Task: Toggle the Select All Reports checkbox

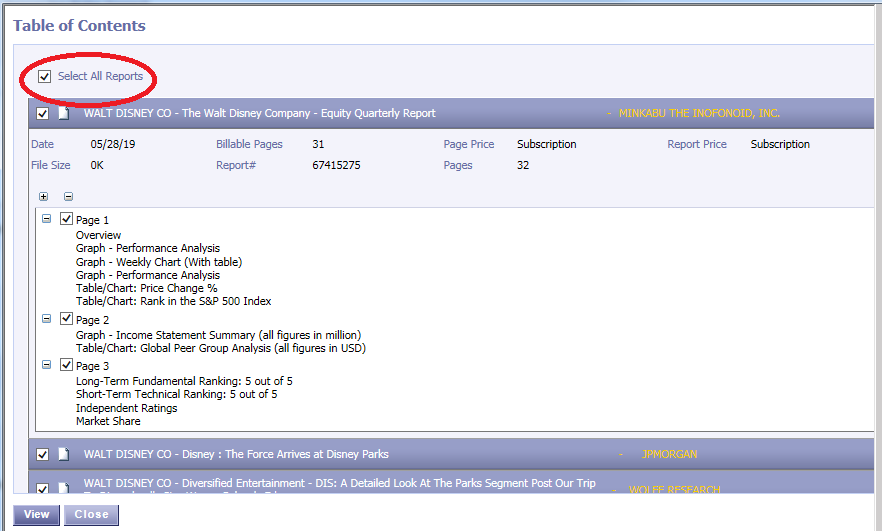Action: (x=44, y=77)
